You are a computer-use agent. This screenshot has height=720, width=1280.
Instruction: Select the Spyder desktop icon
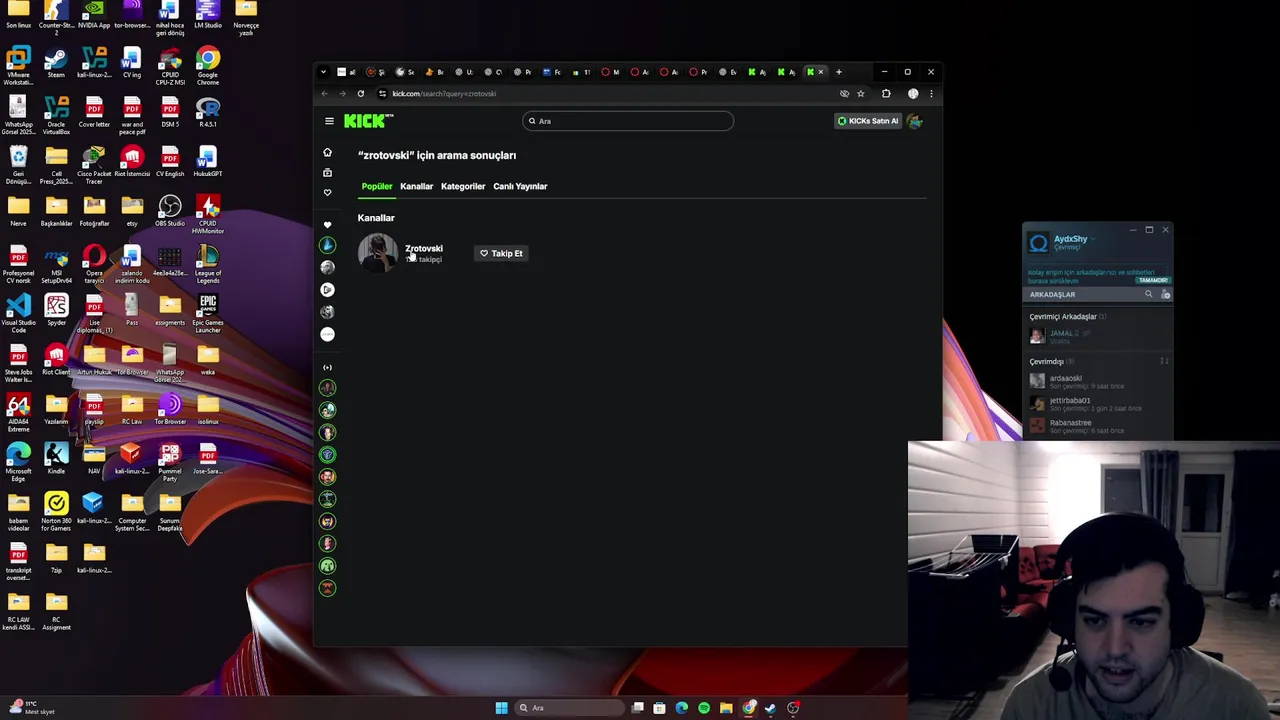click(56, 310)
